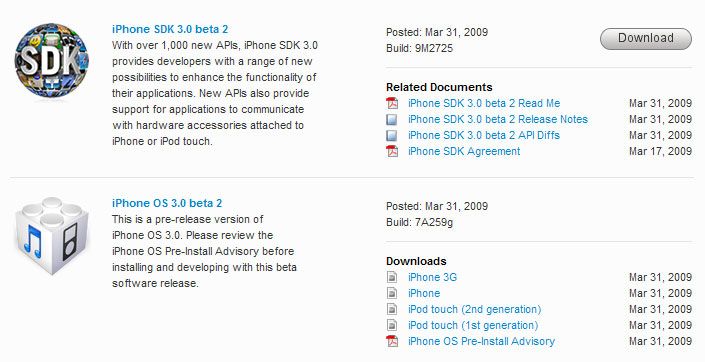
Task: Click the iPhone OS white brick icon
Action: pyautogui.click(x=52, y=236)
